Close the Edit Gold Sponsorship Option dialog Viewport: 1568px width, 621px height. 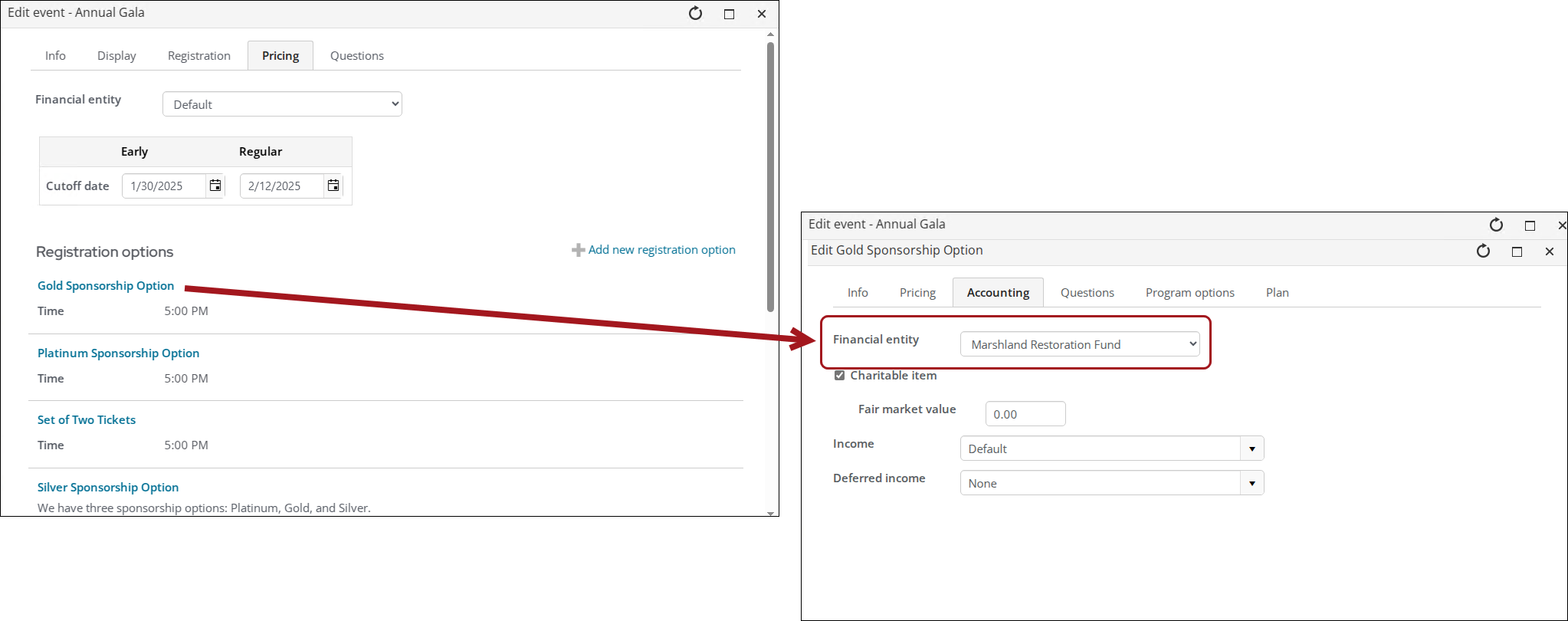point(1549,251)
